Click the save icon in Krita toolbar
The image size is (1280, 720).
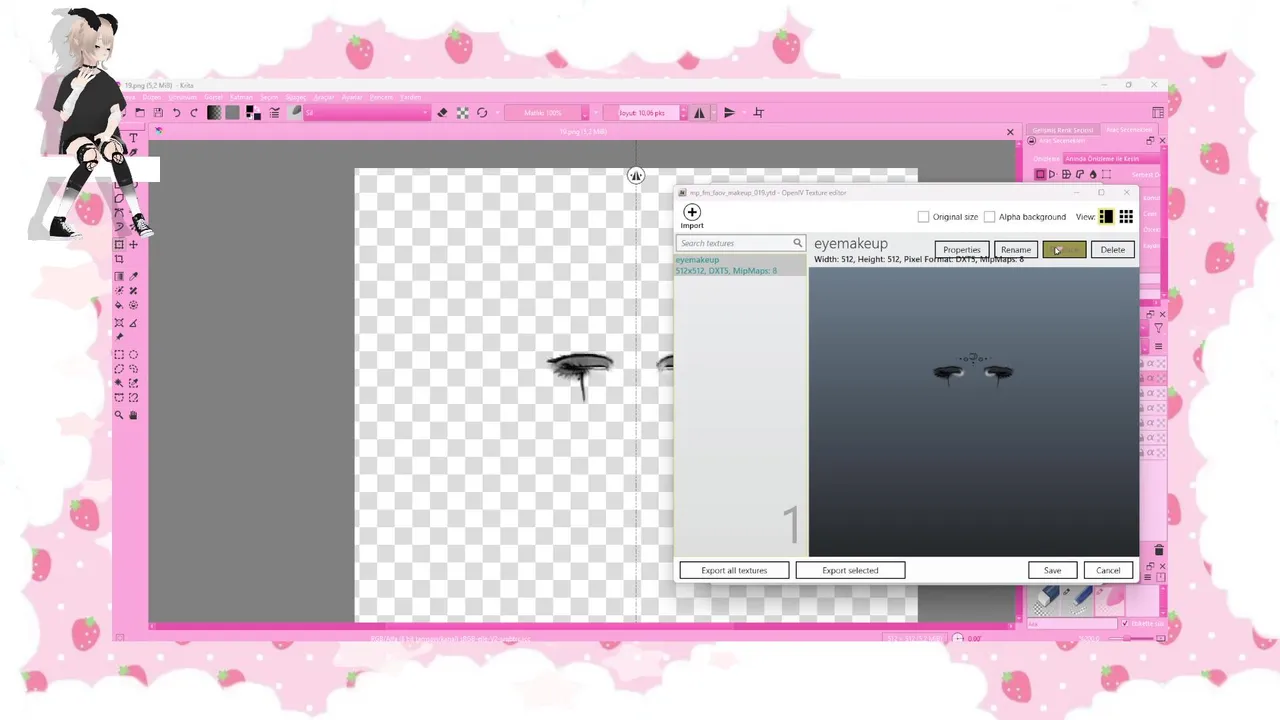pos(158,112)
